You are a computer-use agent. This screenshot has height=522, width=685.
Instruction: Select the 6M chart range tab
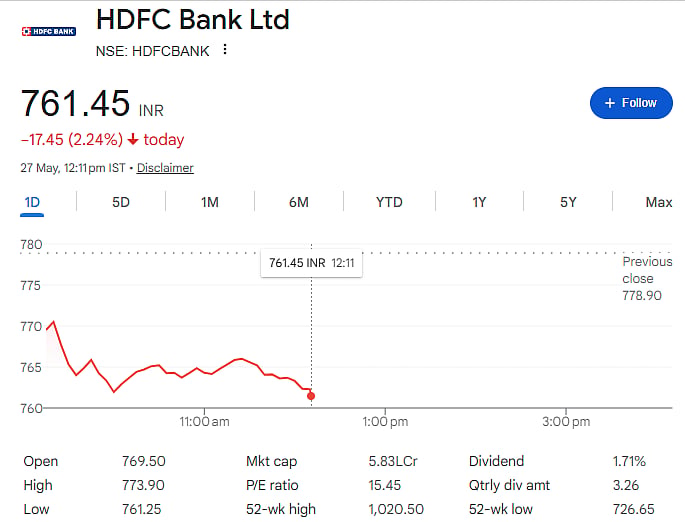click(299, 202)
